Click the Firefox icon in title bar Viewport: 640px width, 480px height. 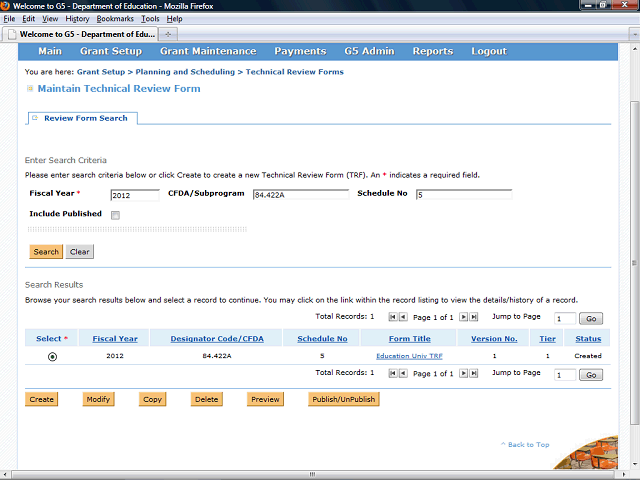[x=5, y=6]
